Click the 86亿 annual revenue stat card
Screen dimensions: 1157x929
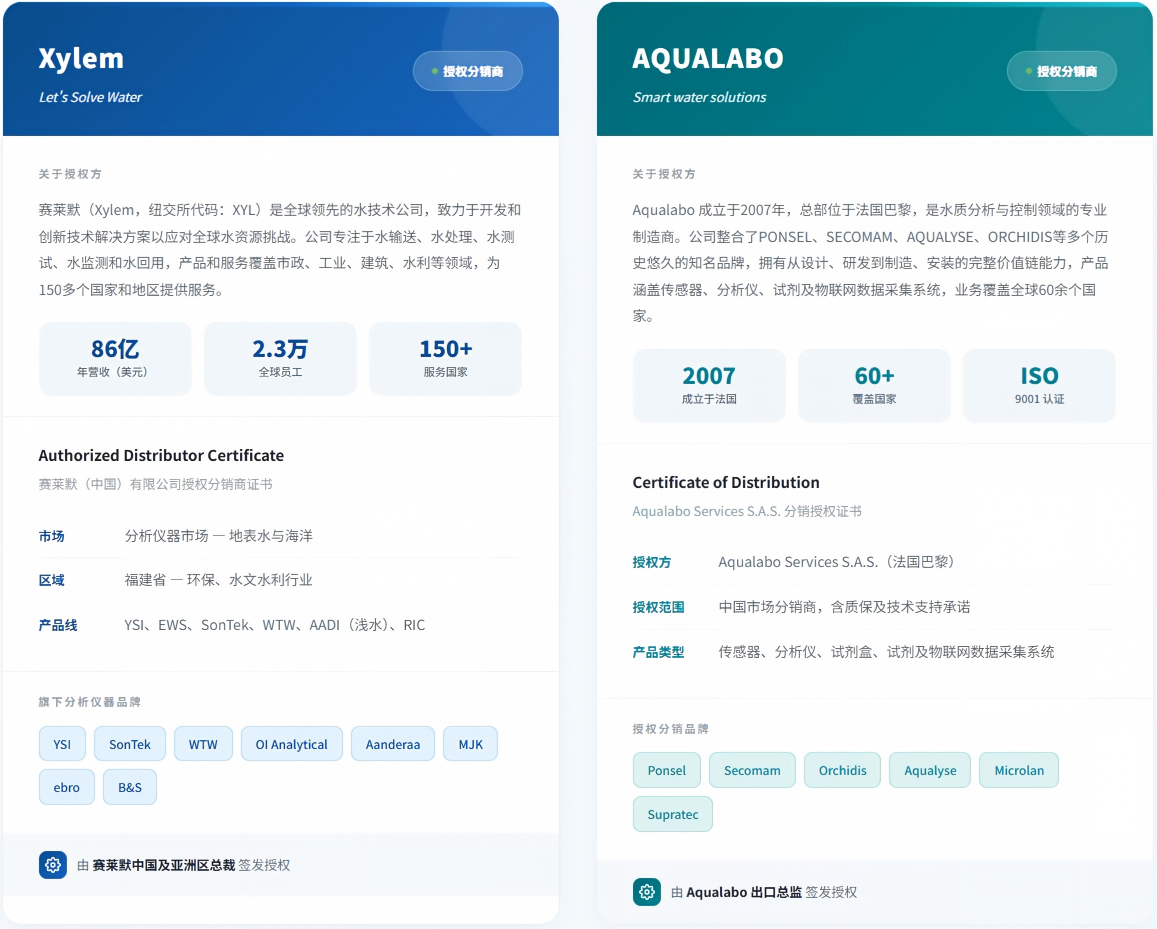tap(115, 358)
